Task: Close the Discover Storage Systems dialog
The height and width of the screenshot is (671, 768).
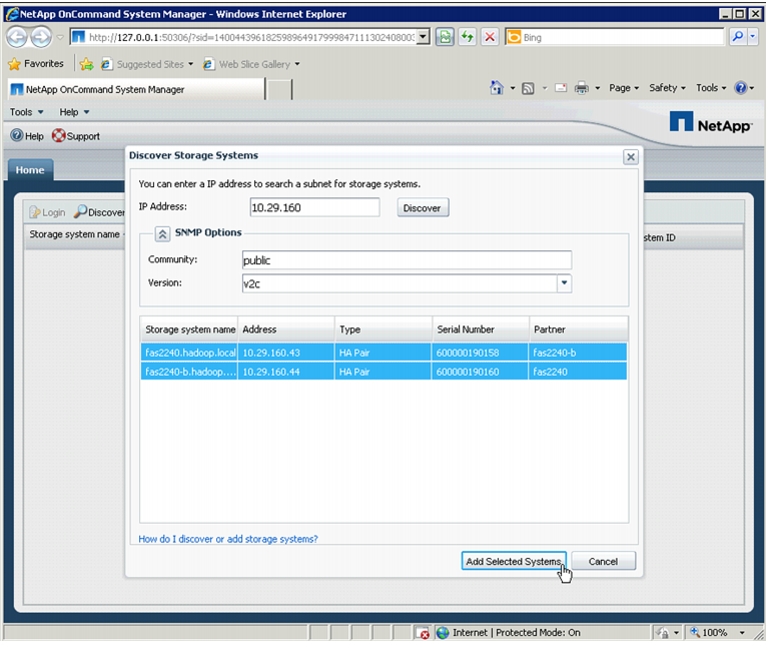Action: (x=630, y=157)
